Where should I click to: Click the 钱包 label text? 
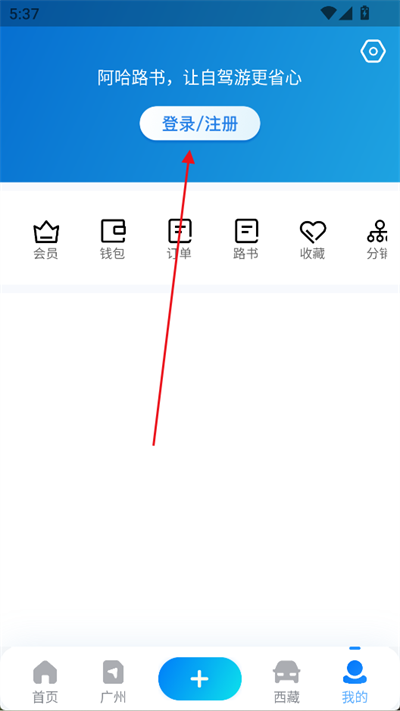[112, 253]
